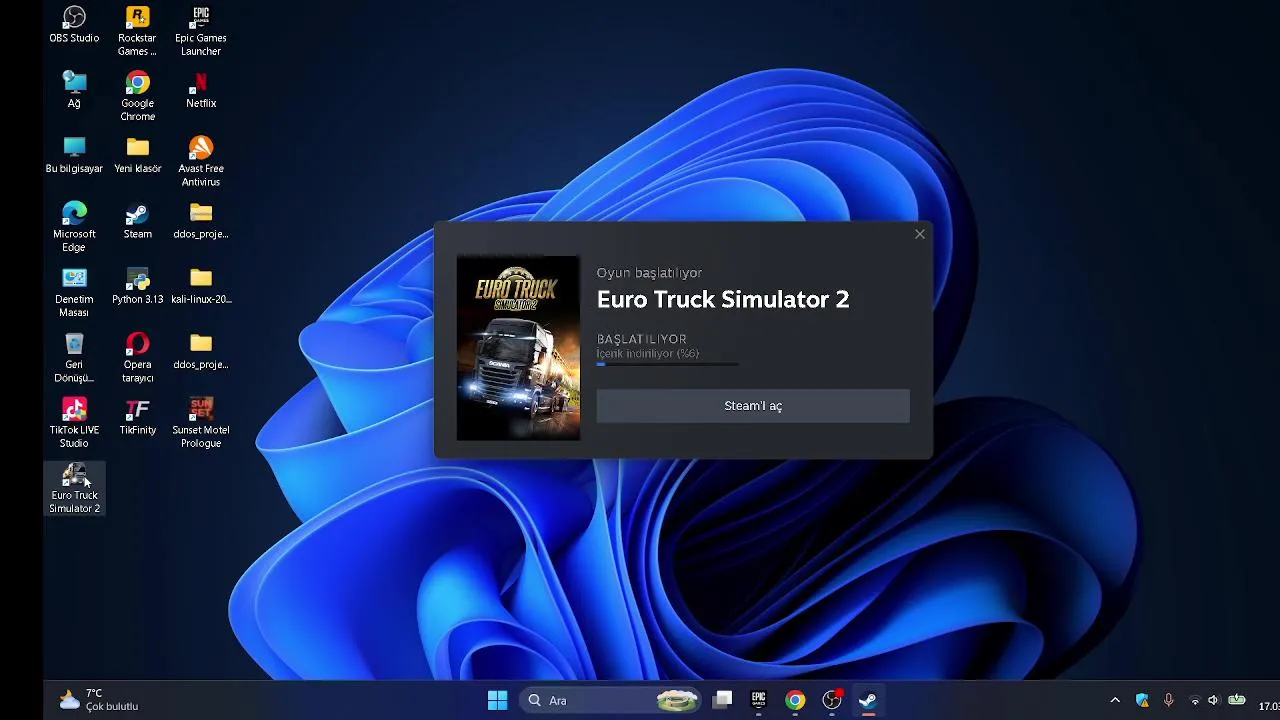Select Sunset Motel Prologue desktop icon
The image size is (1280, 720).
pyautogui.click(x=201, y=424)
